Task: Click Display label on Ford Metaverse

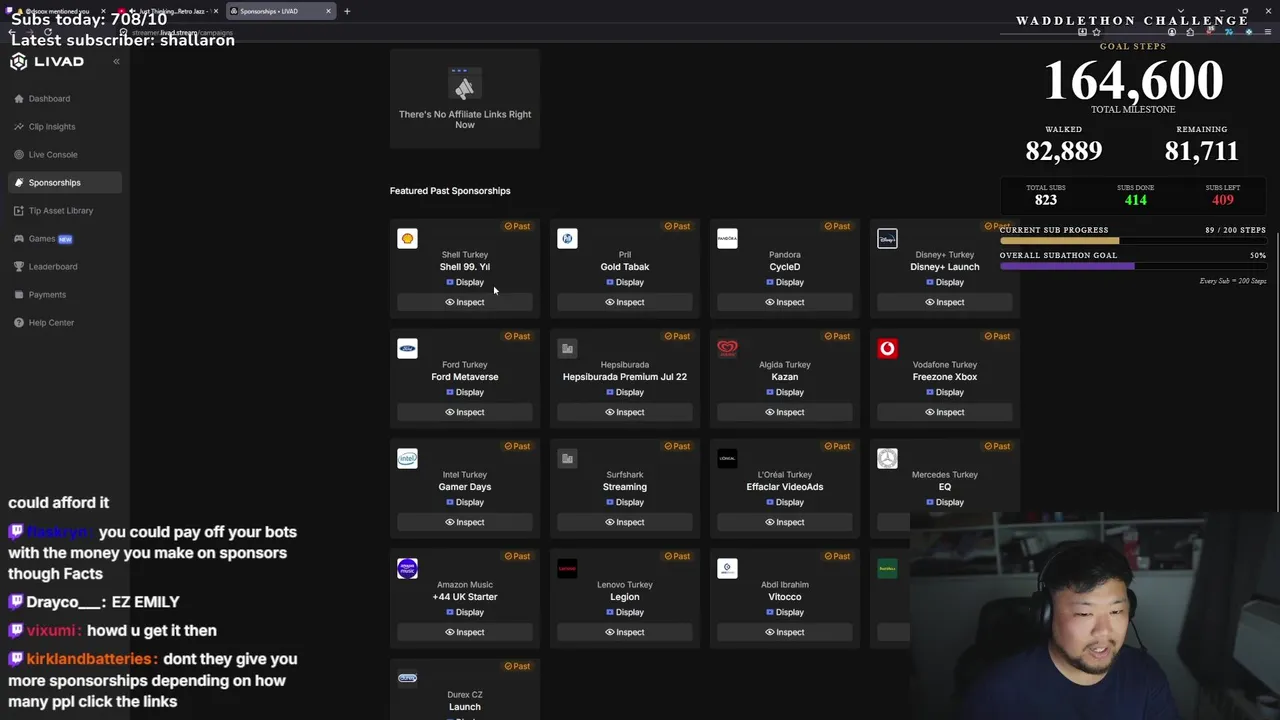Action: [x=465, y=392]
